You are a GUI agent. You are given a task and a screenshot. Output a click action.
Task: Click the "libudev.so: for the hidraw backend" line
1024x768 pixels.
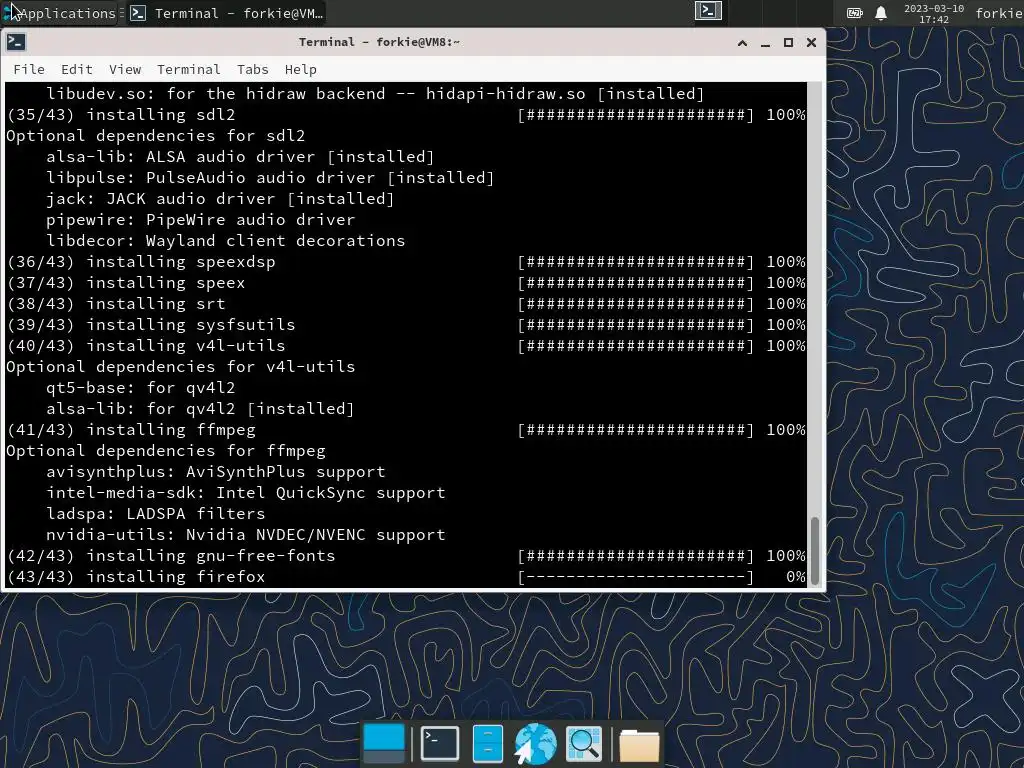tap(376, 94)
